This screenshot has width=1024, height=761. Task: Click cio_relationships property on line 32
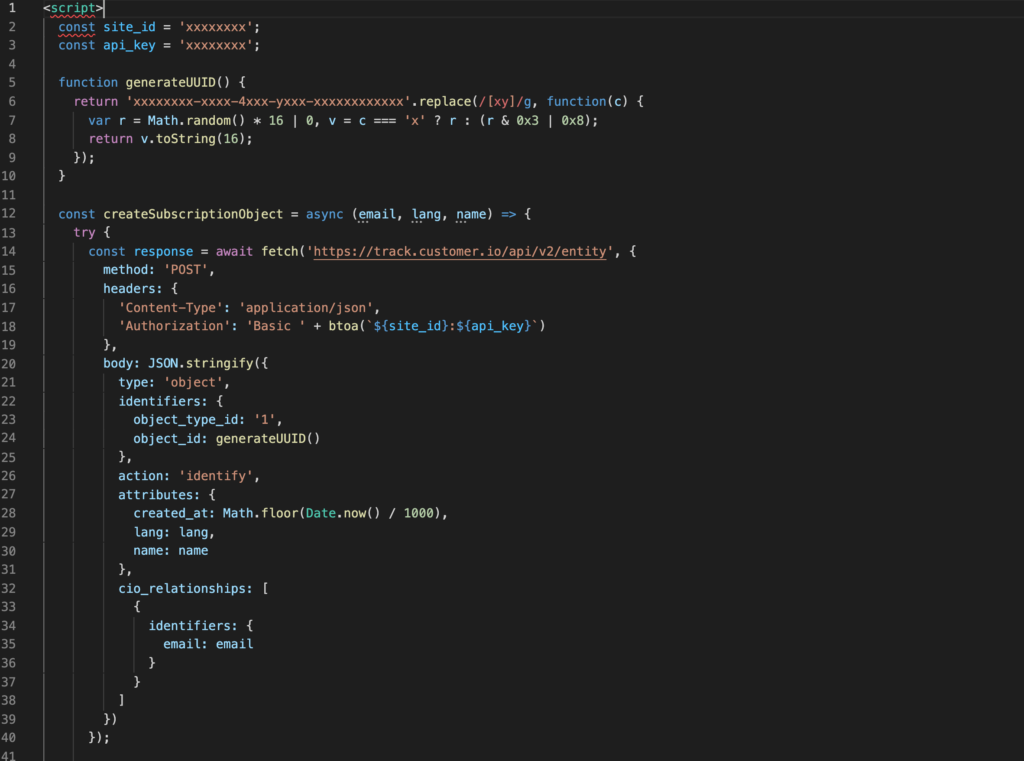tap(182, 589)
